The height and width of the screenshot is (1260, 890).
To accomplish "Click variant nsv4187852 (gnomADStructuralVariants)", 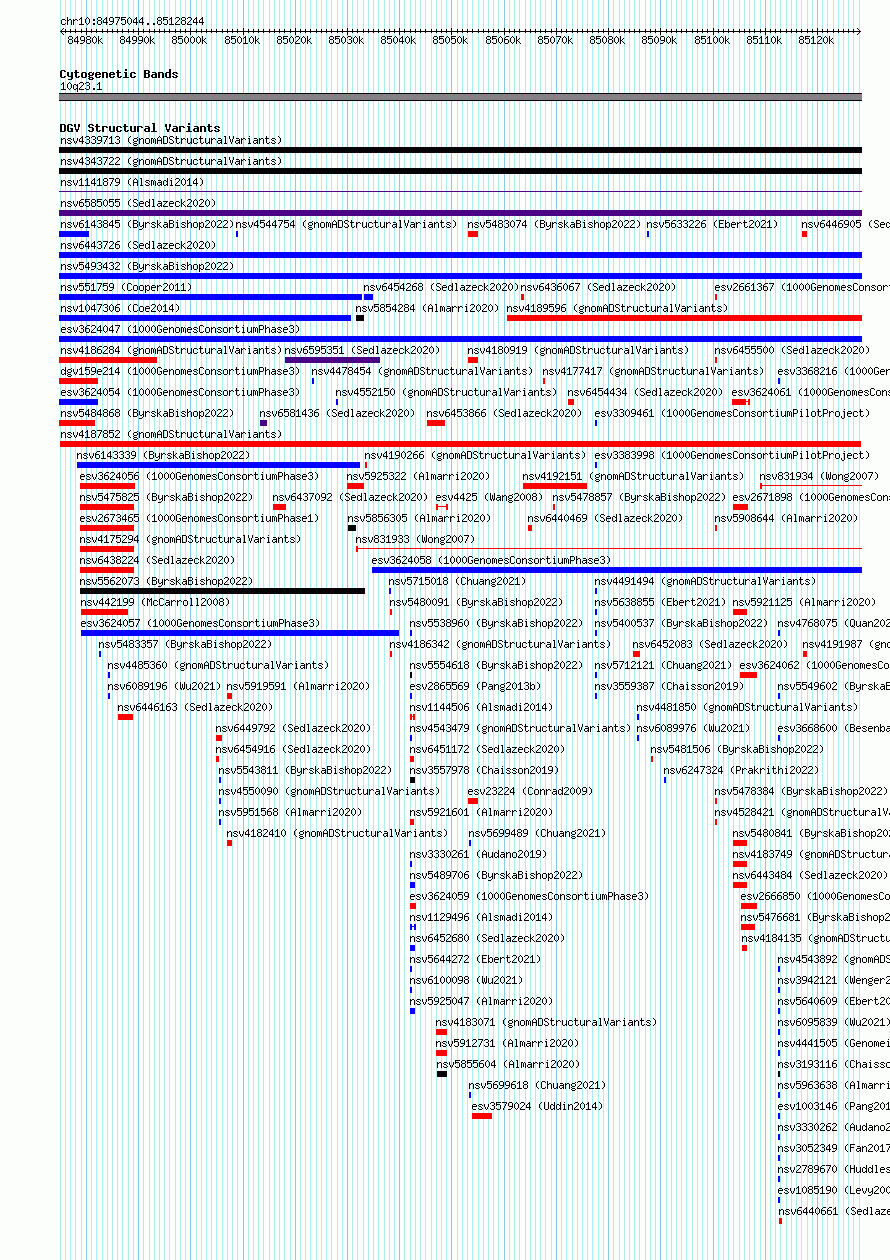I will coord(171,434).
